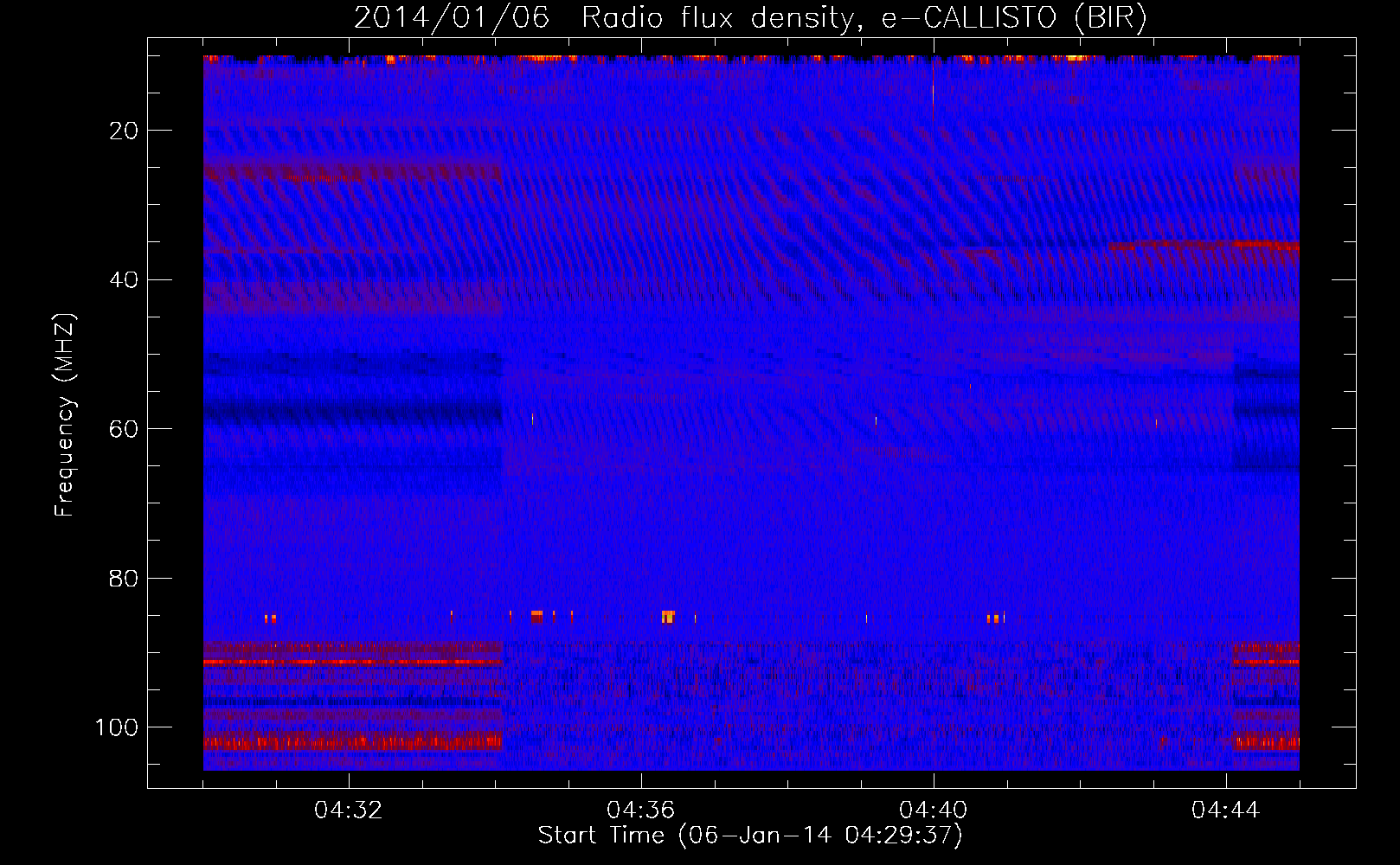Click the plot title '2014/01/06 Radio flux density'
Screen dimensions: 1400x865
[751, 17]
